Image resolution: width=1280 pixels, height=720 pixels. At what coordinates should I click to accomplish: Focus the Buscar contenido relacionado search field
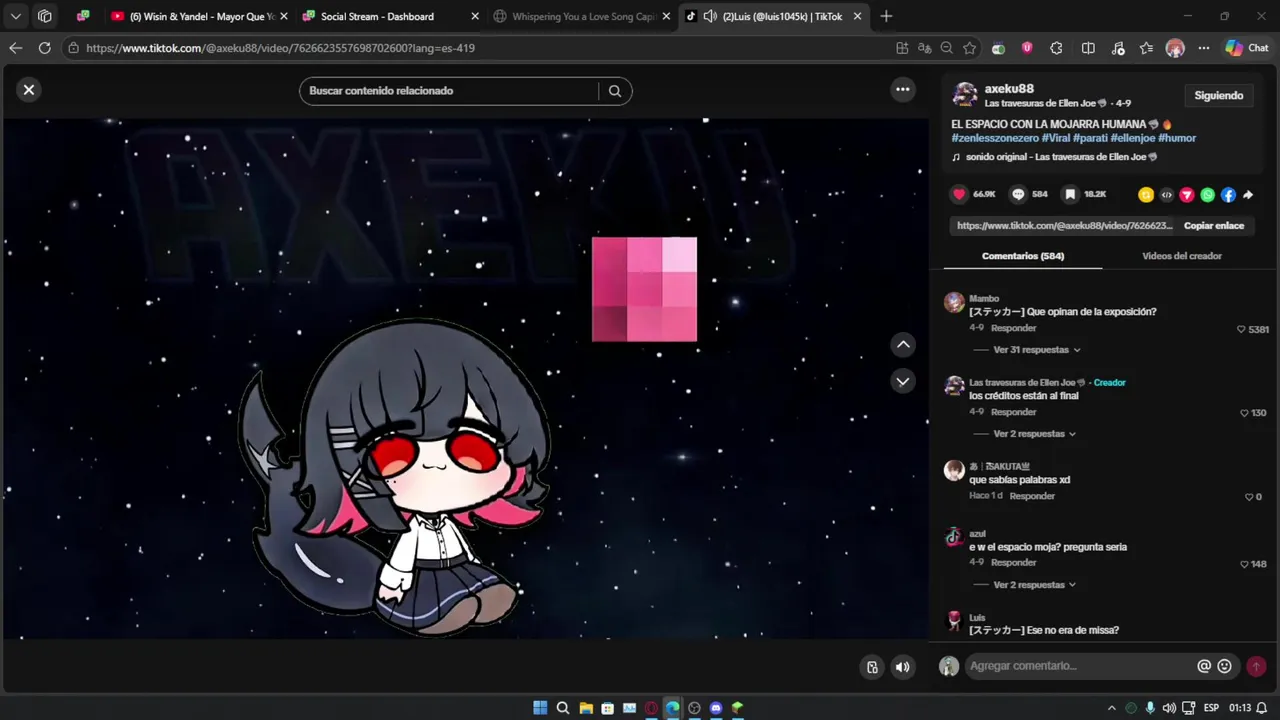point(452,91)
